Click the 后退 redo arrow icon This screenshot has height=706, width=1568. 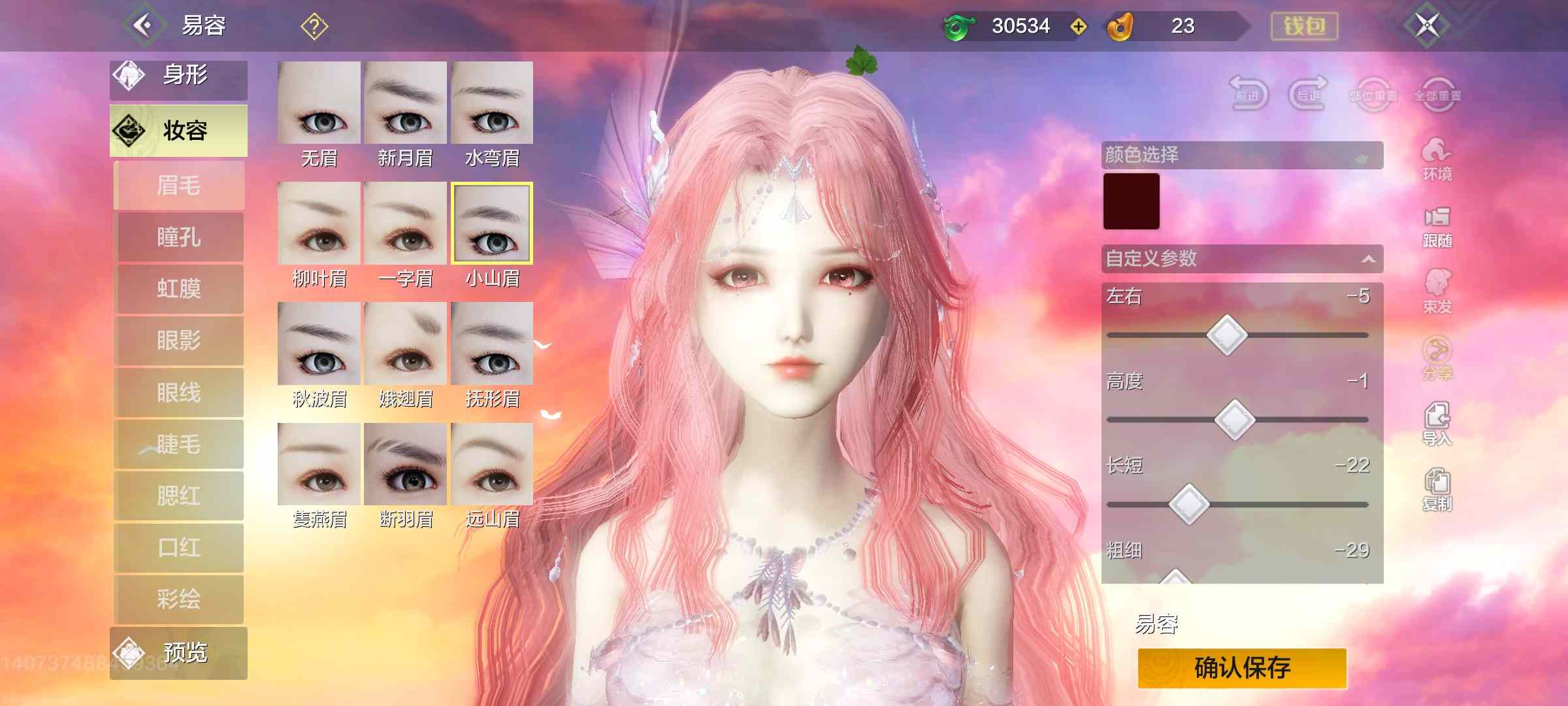click(1308, 93)
